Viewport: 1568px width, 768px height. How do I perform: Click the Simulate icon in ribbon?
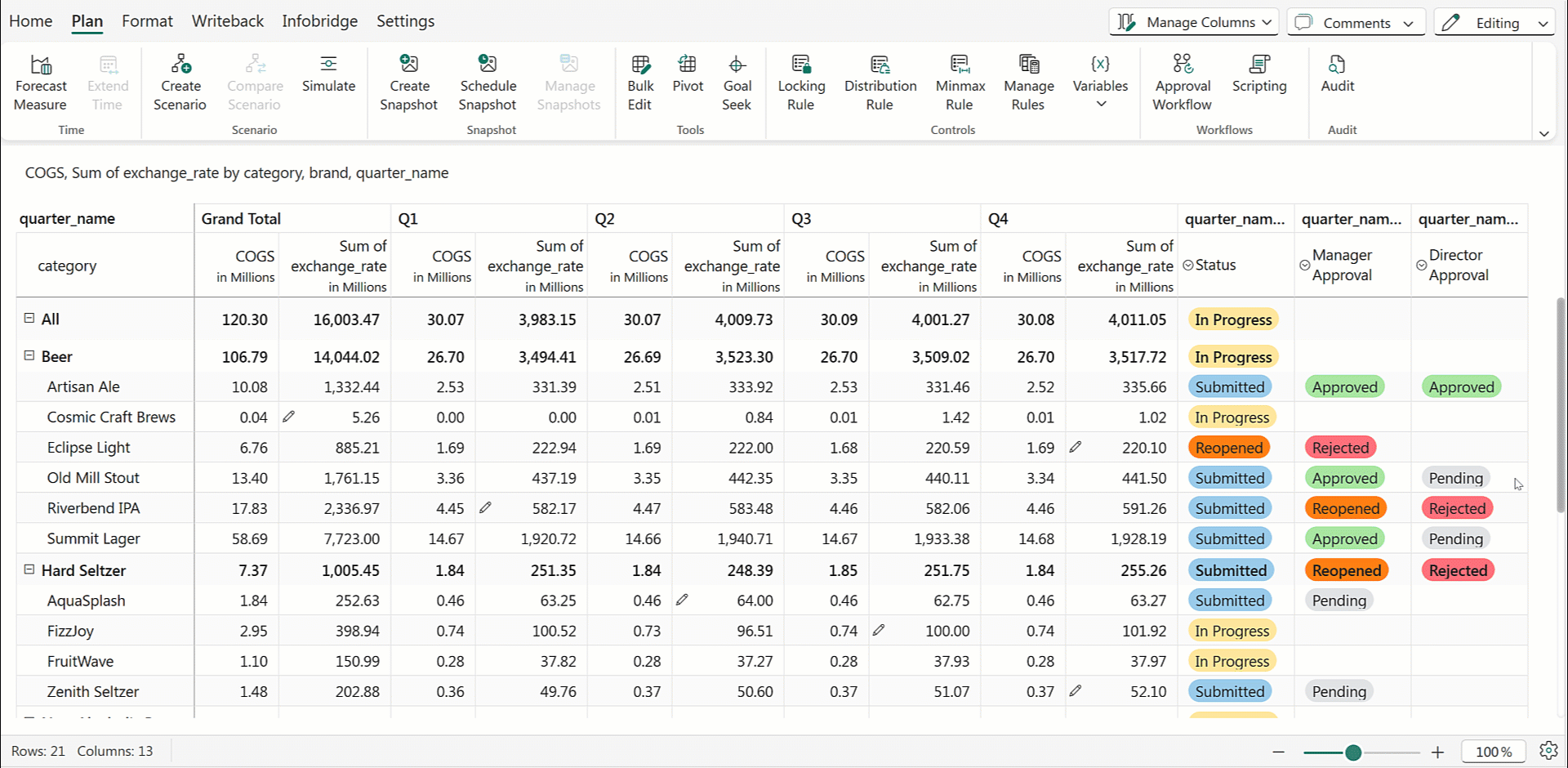pos(328,65)
